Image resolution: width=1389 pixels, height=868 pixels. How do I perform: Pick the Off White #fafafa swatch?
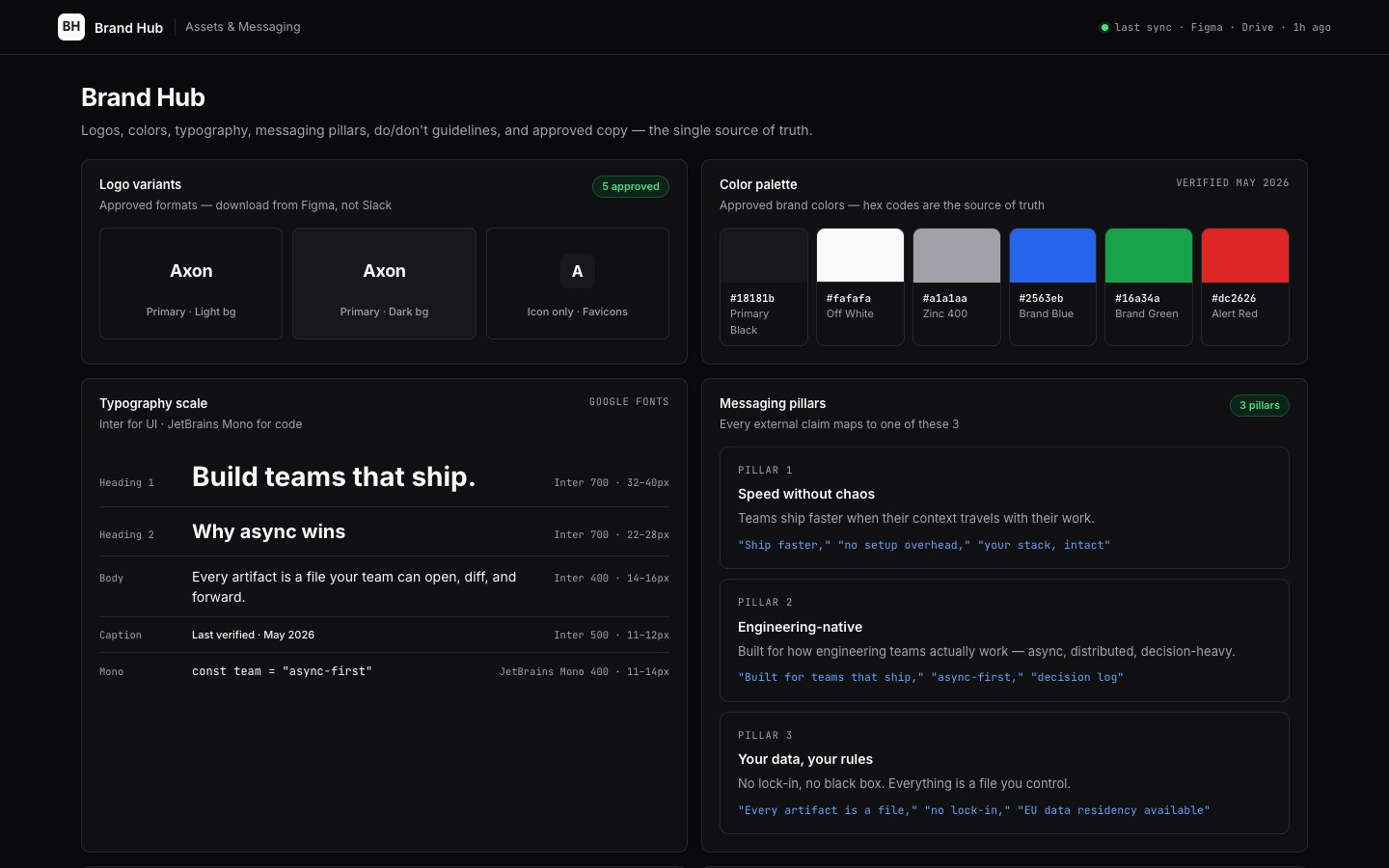pos(860,286)
